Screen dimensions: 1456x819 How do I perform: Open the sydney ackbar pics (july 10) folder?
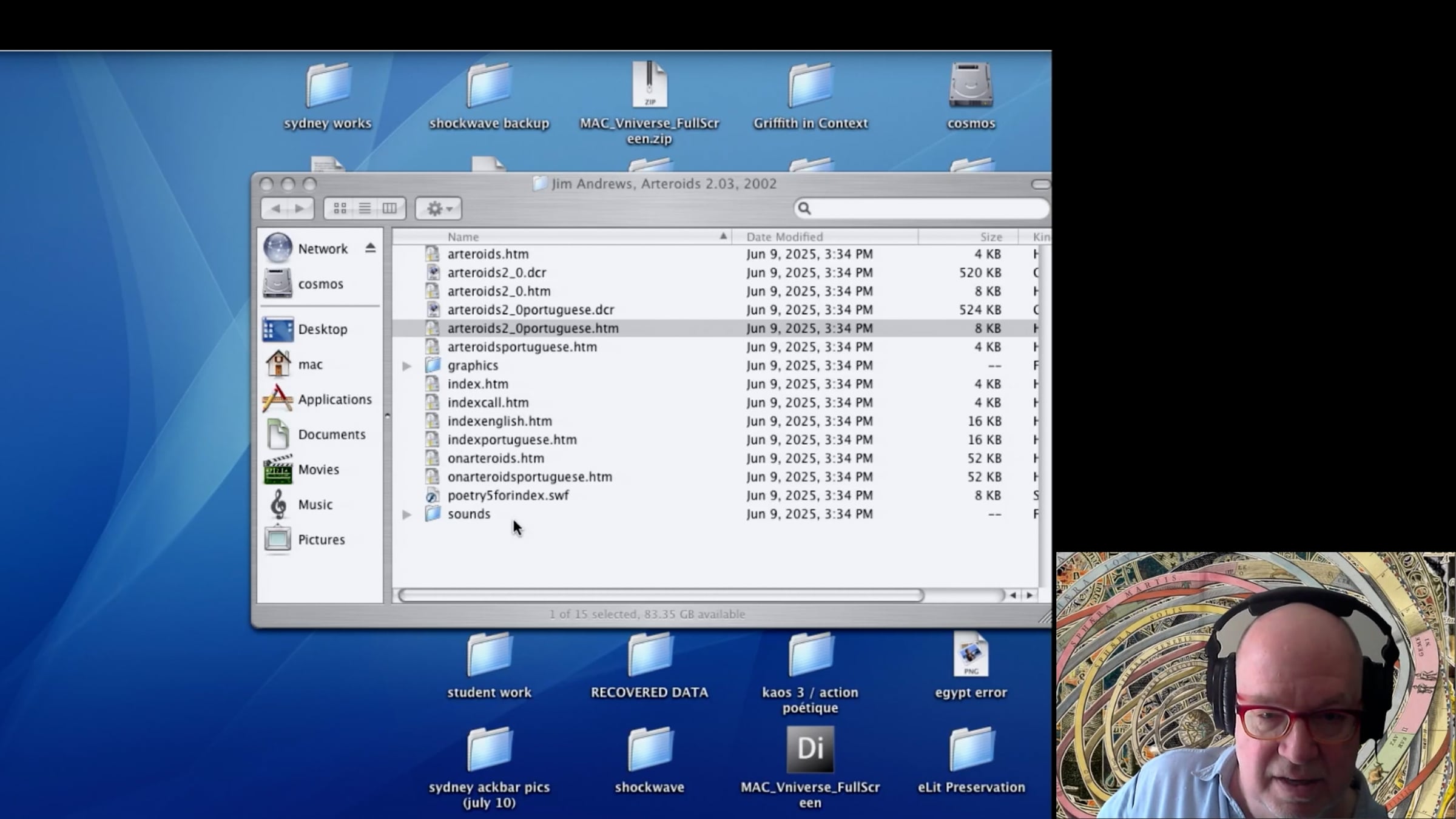coord(489,750)
